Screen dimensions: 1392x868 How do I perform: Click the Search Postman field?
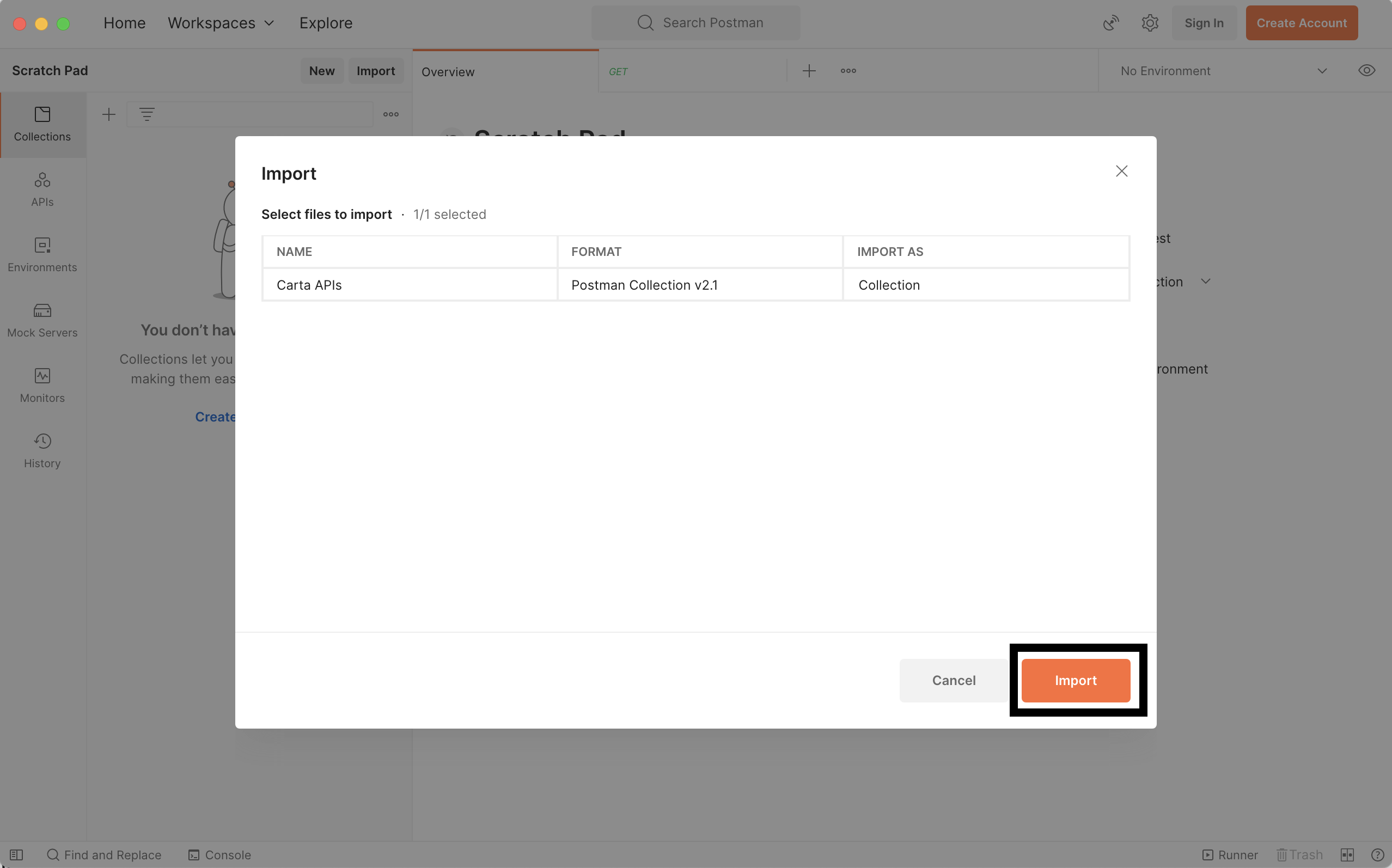pos(695,23)
